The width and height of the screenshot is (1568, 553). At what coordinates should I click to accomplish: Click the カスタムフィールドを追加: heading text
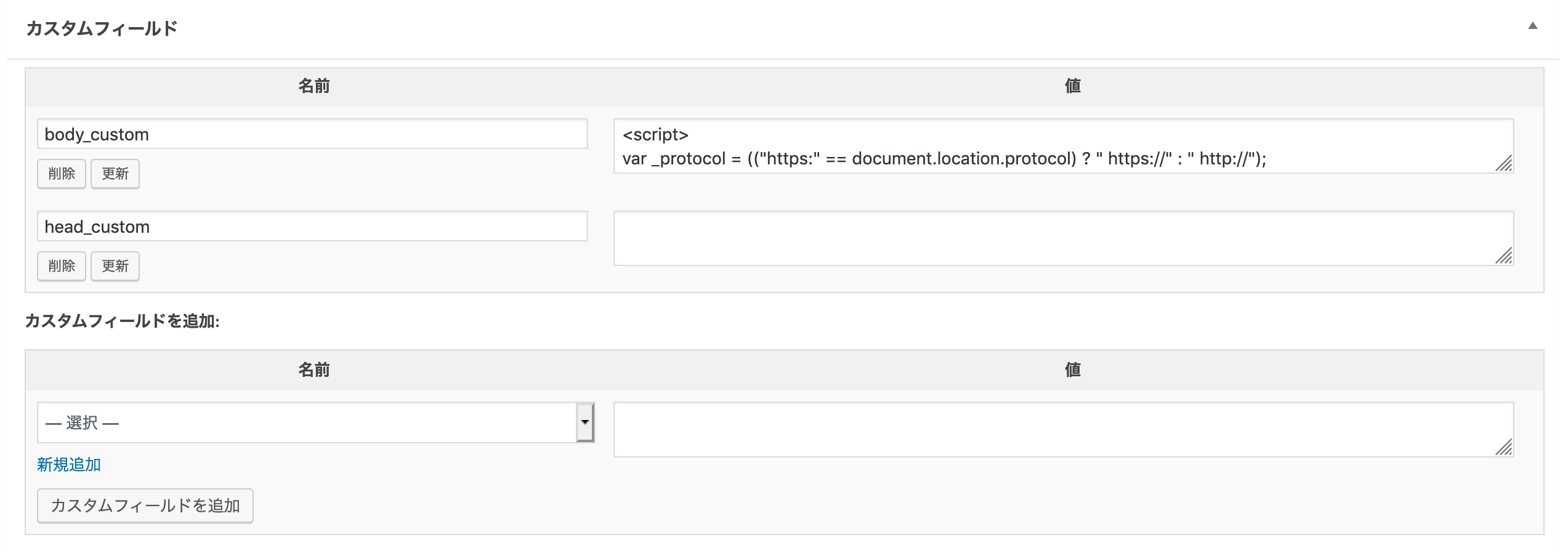coord(122,321)
